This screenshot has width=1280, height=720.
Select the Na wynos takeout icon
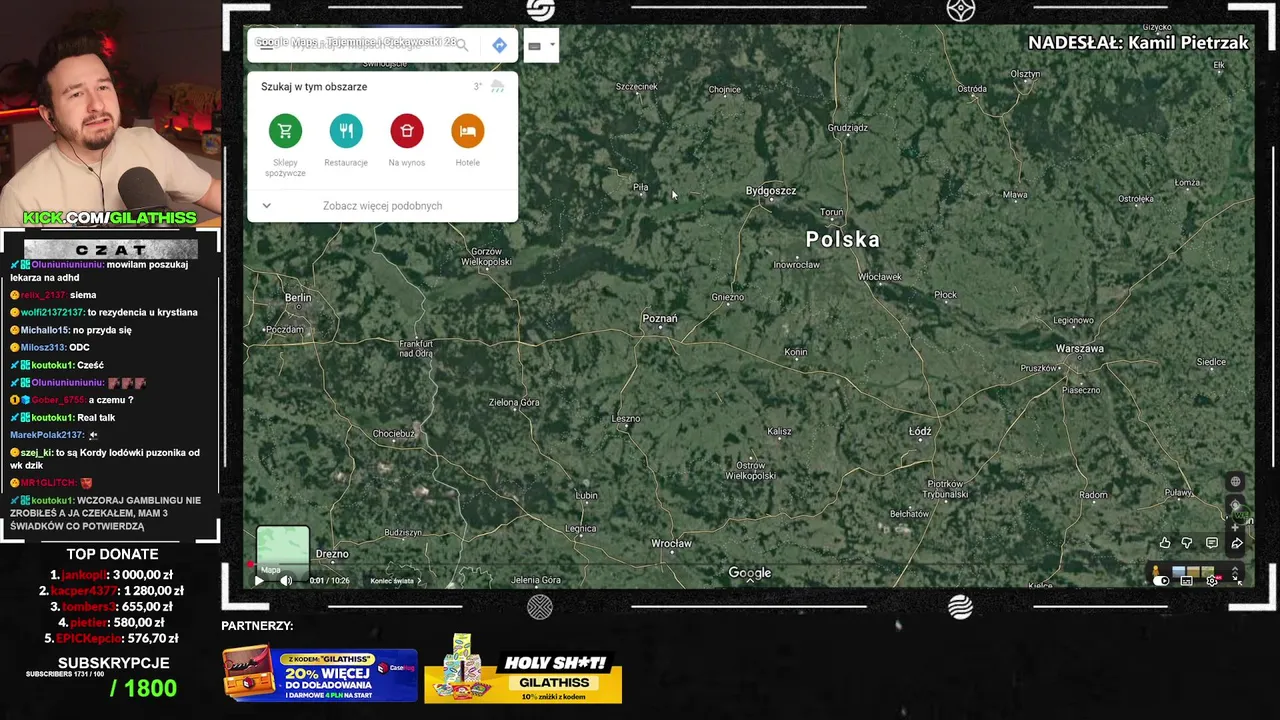point(407,131)
